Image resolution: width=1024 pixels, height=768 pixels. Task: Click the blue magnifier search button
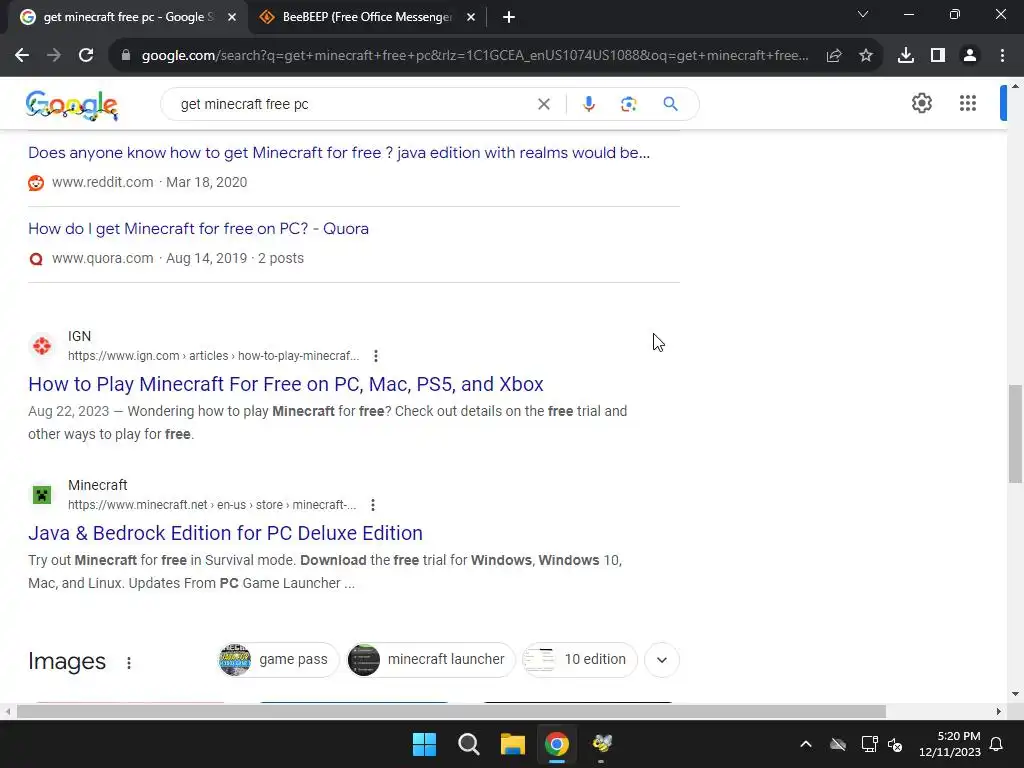click(670, 104)
